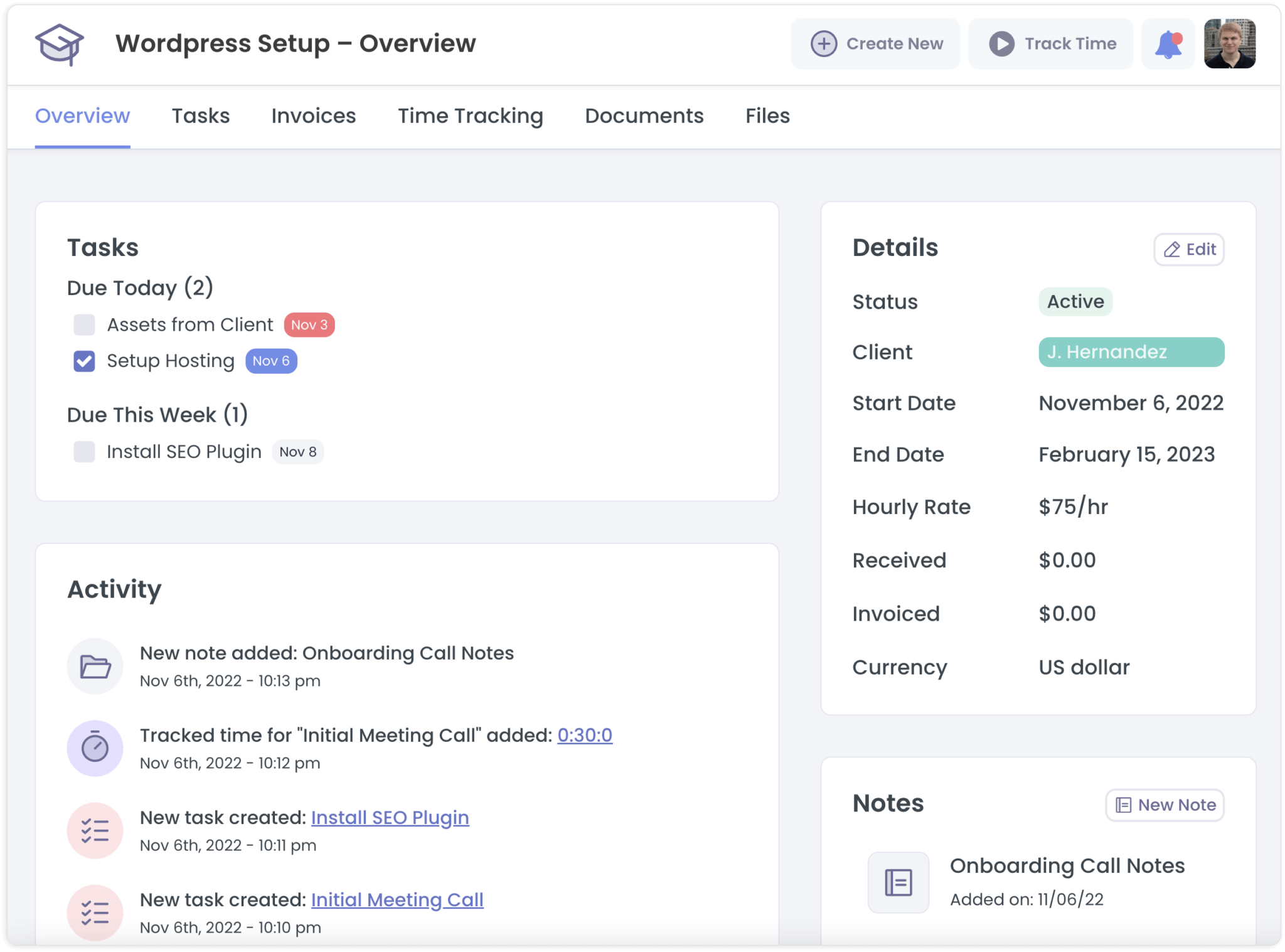
Task: Click the J. Hernandez client tag
Action: [x=1131, y=352]
